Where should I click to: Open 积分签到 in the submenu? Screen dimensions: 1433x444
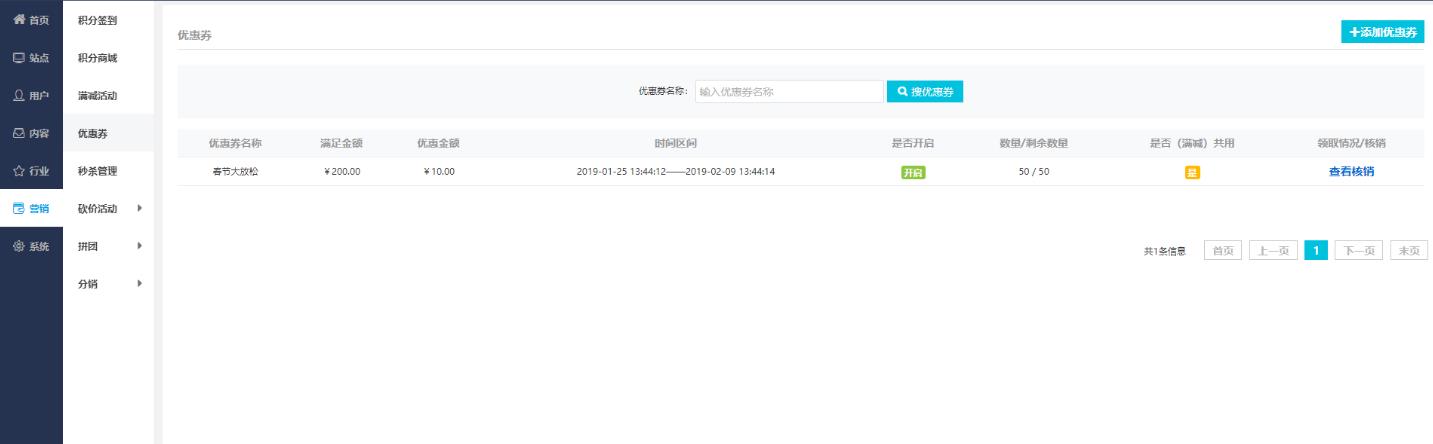coord(97,20)
